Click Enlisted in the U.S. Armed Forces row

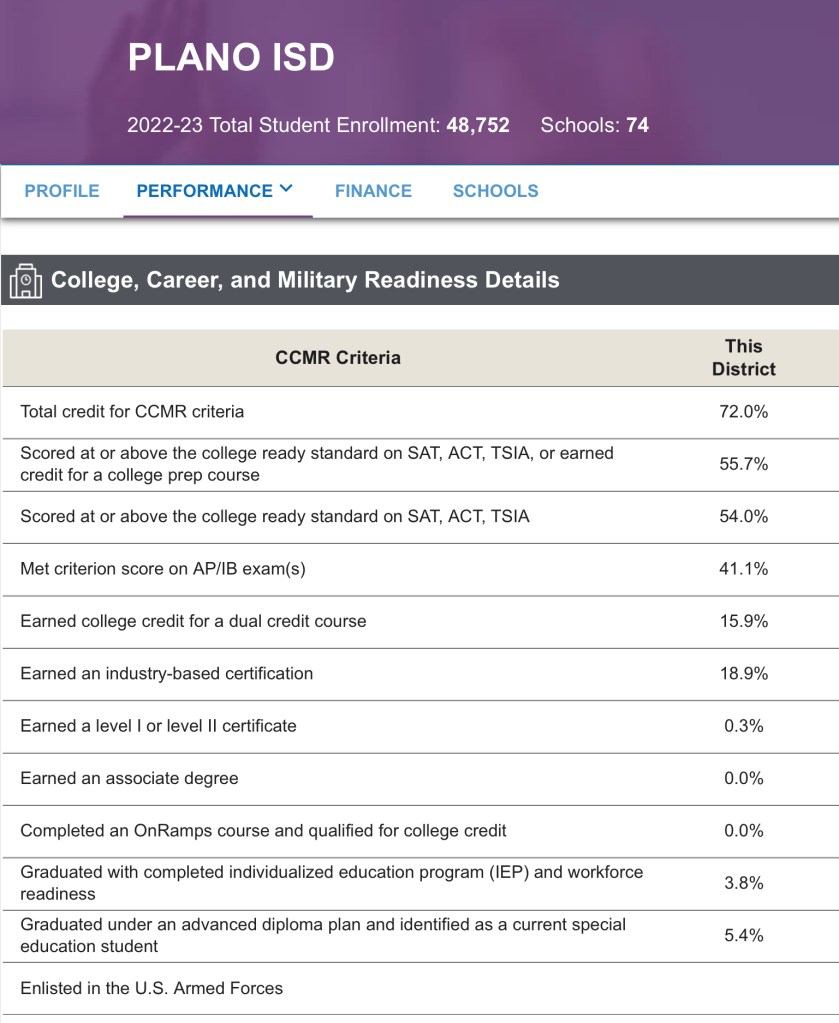point(151,988)
